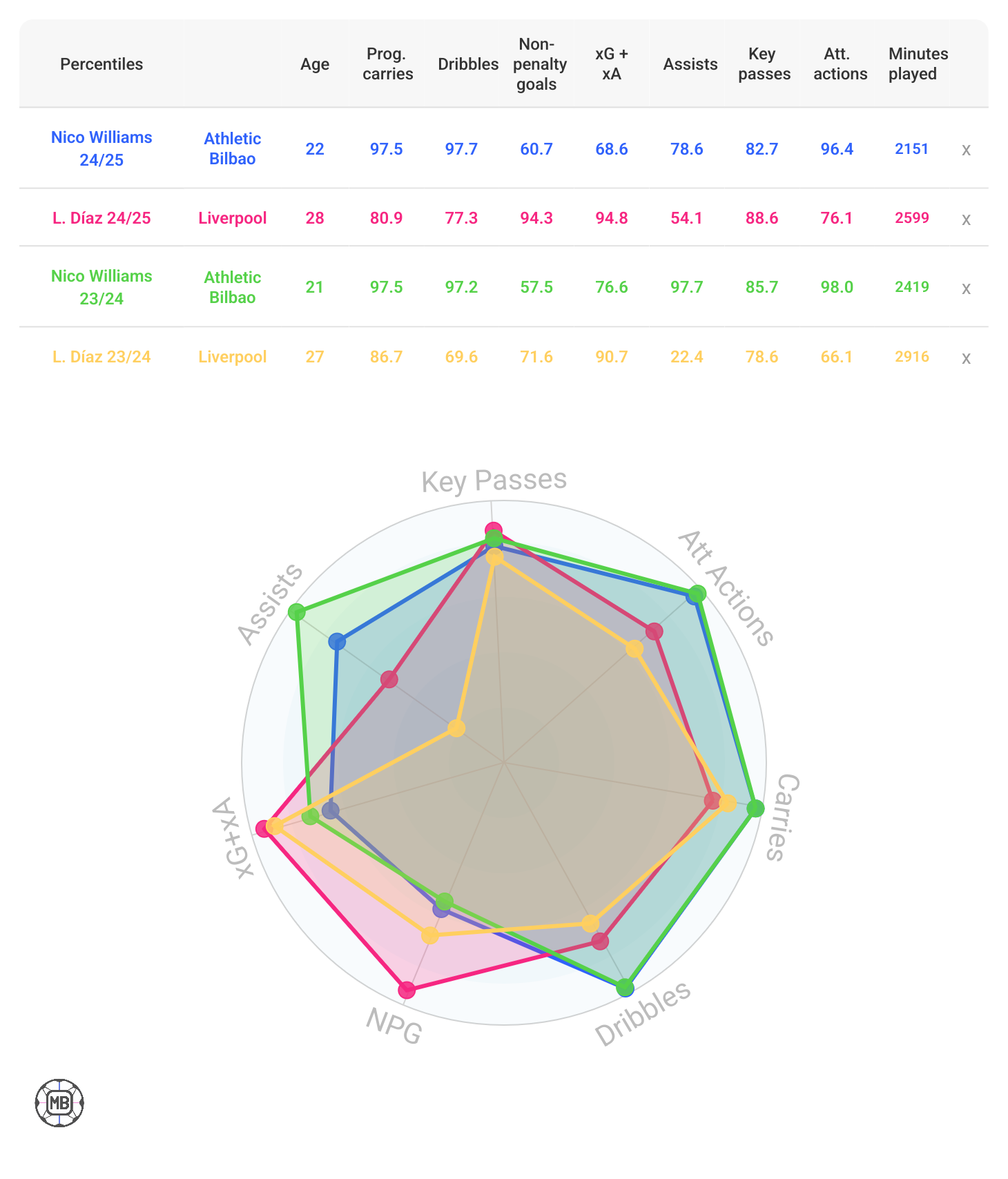The image size is (1008, 1179).
Task: Remove the L. Díaz 24/25 row
Action: [x=966, y=220]
